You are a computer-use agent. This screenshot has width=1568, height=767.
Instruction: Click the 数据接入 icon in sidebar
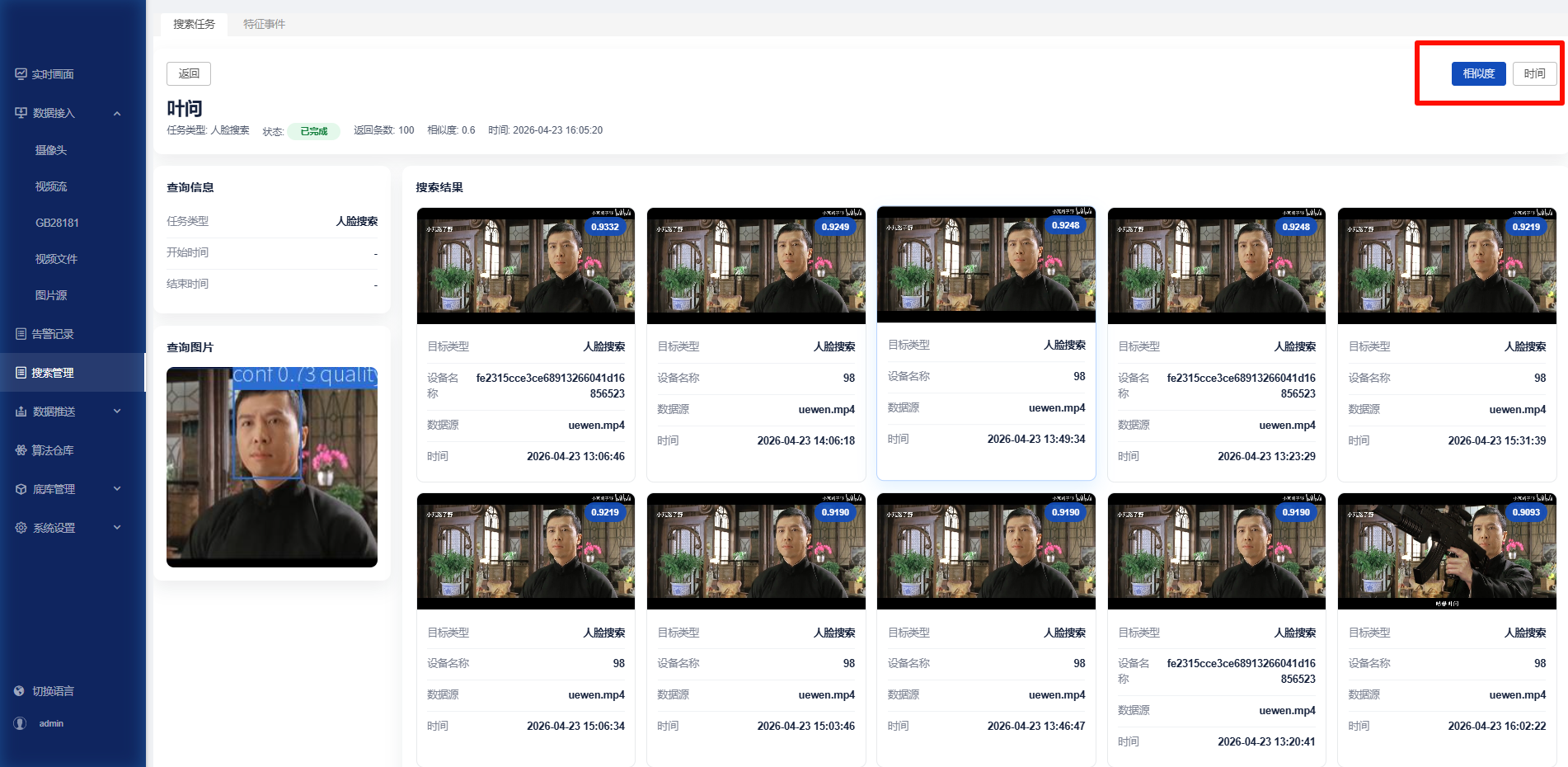tap(21, 113)
